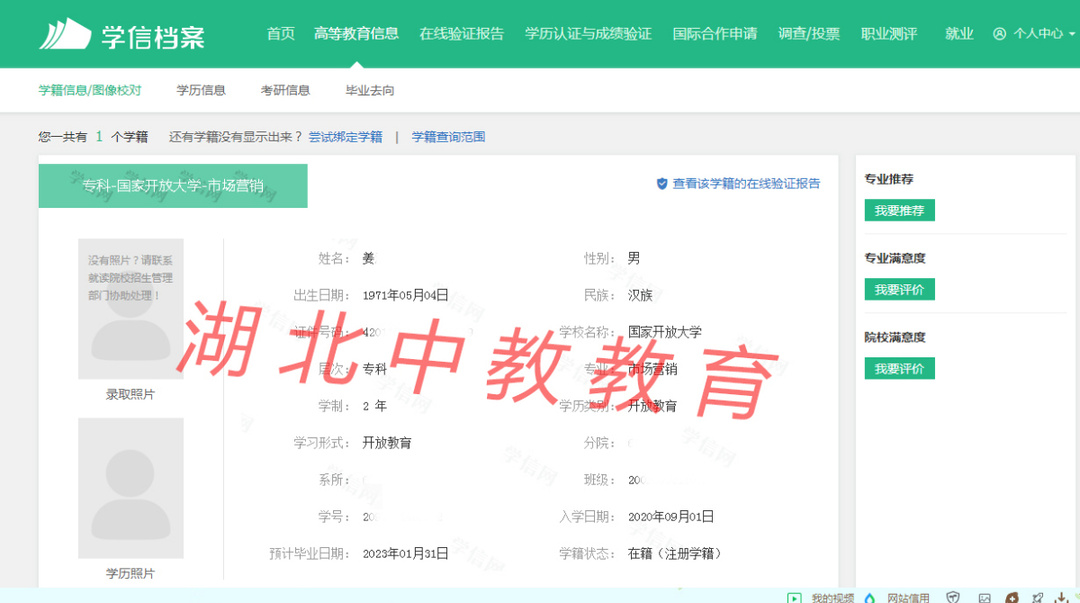The image size is (1080, 603).
Task: Switch to 毕业去向 tab
Action: pos(370,90)
